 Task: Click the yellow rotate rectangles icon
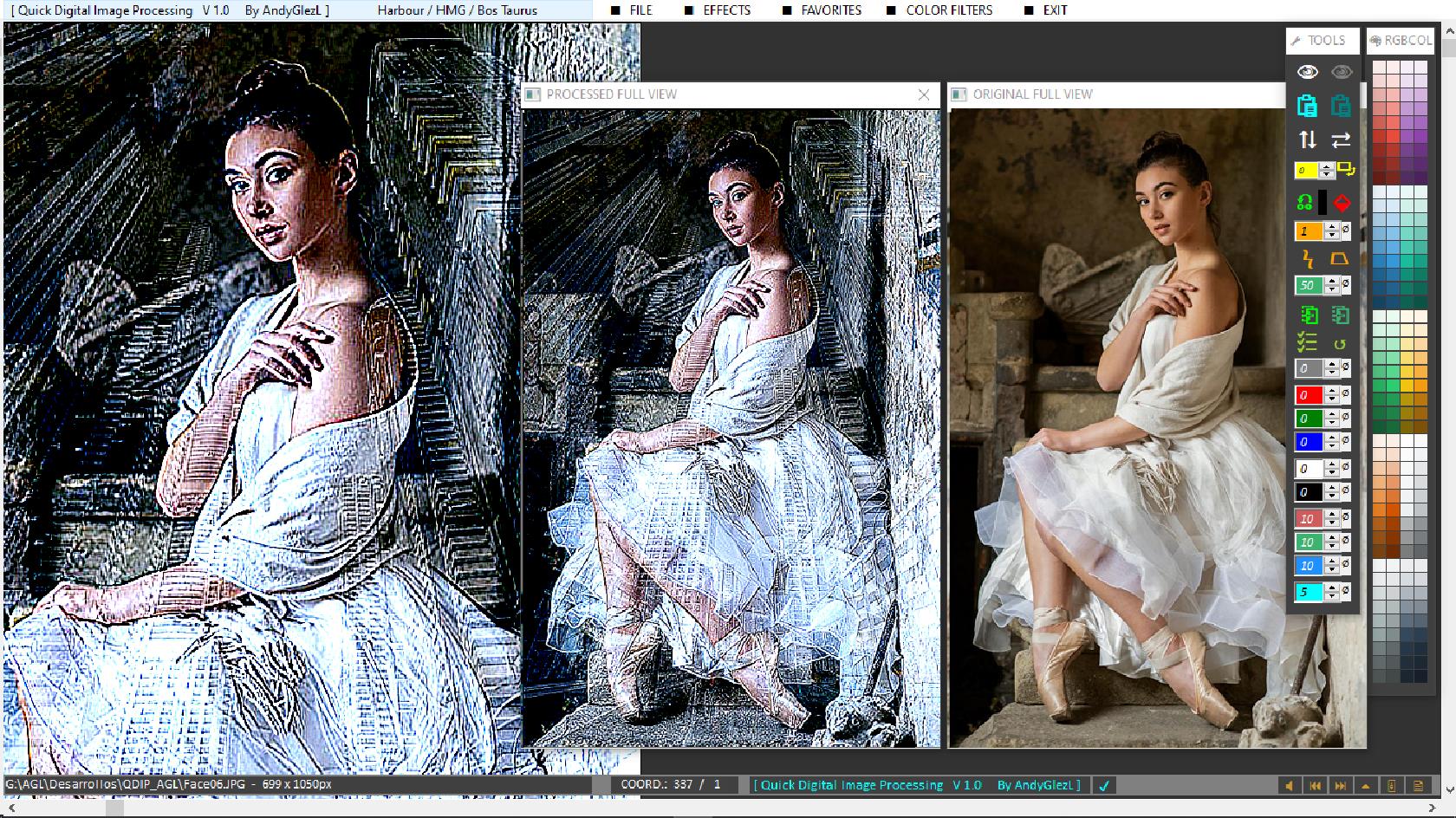pos(1346,169)
